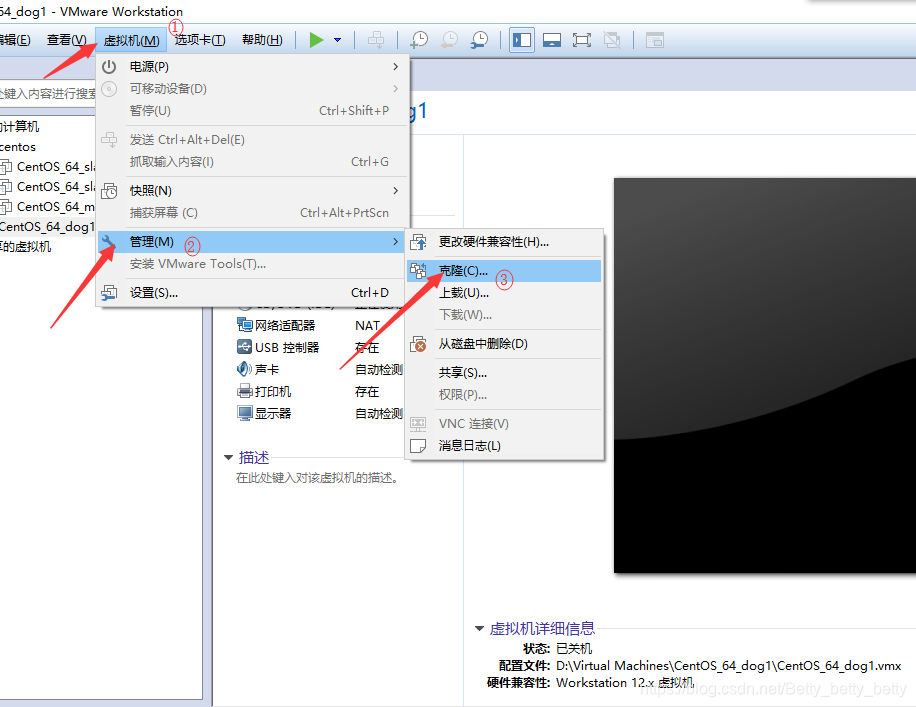Viewport: 916px width, 707px height.
Task: Click the console view toolbar icon
Action: (x=655, y=40)
